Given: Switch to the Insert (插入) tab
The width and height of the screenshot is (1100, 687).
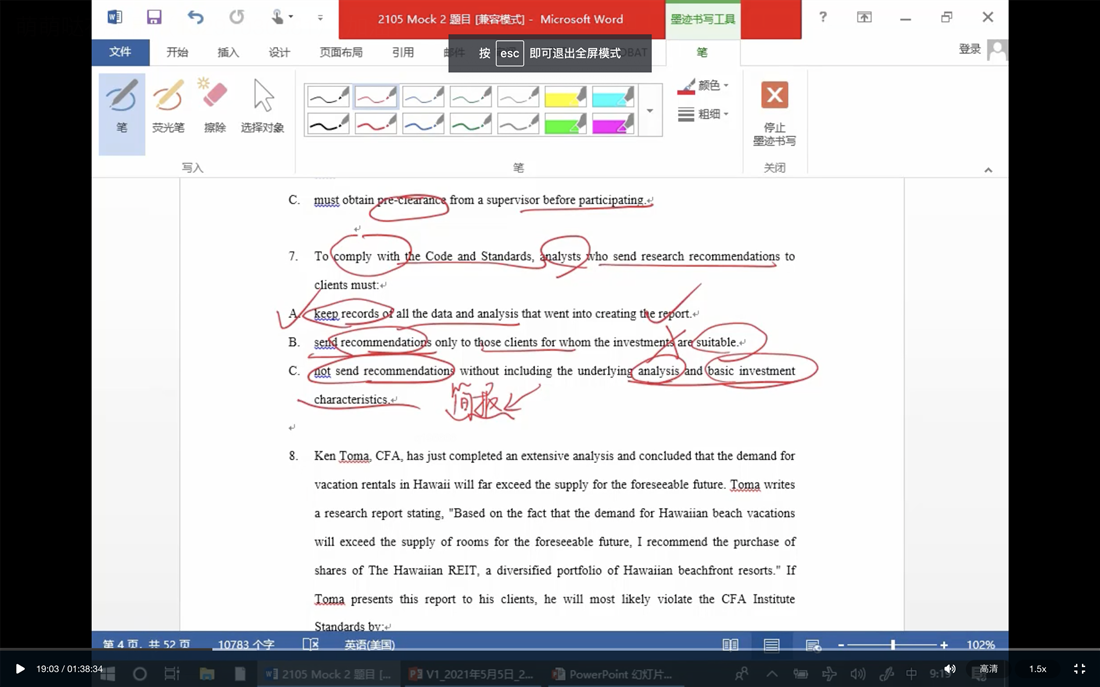Looking at the screenshot, I should click(x=228, y=52).
